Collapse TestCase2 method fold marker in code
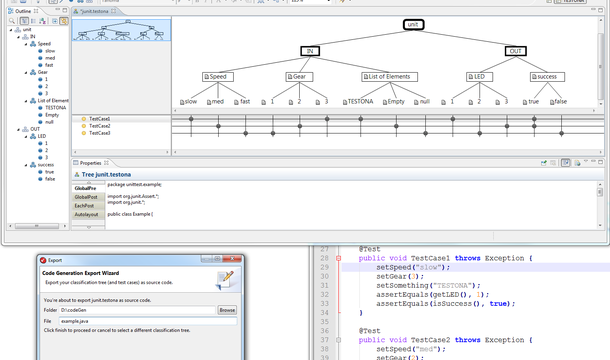 (338, 340)
